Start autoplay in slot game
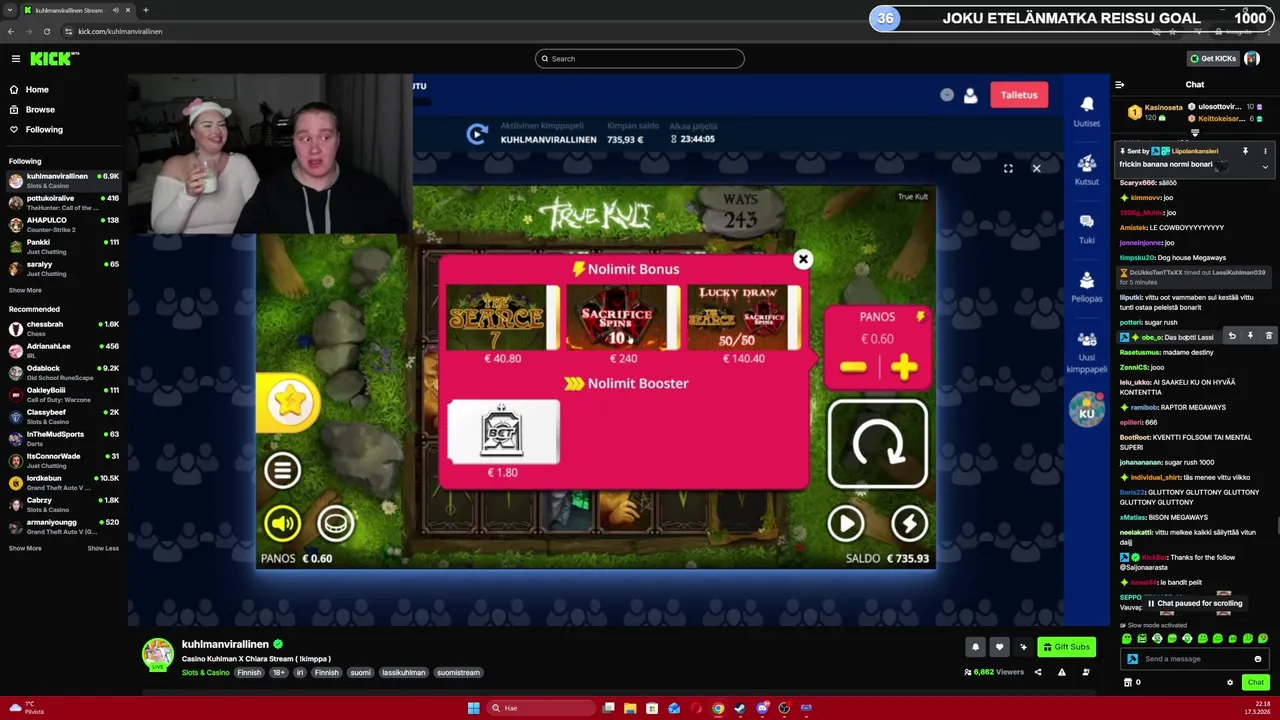 point(846,523)
